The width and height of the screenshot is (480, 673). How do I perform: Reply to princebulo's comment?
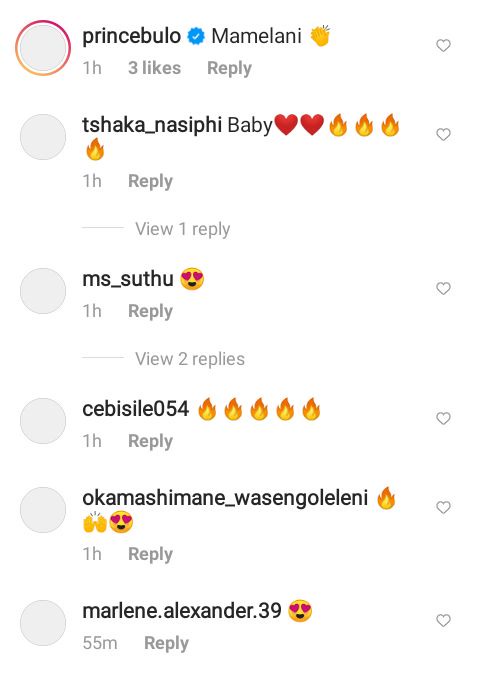[229, 68]
